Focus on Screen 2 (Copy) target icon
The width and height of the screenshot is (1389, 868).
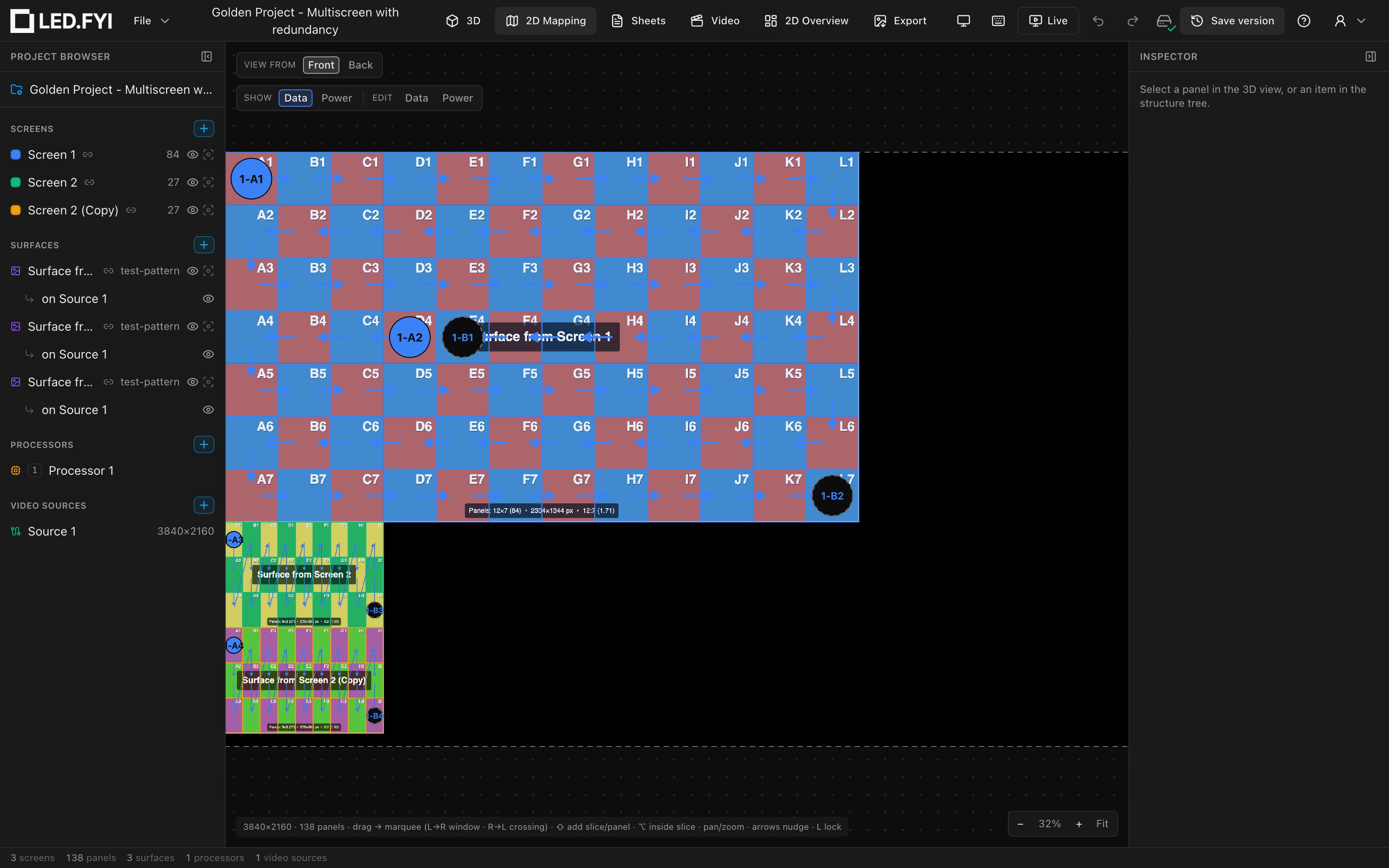208,210
